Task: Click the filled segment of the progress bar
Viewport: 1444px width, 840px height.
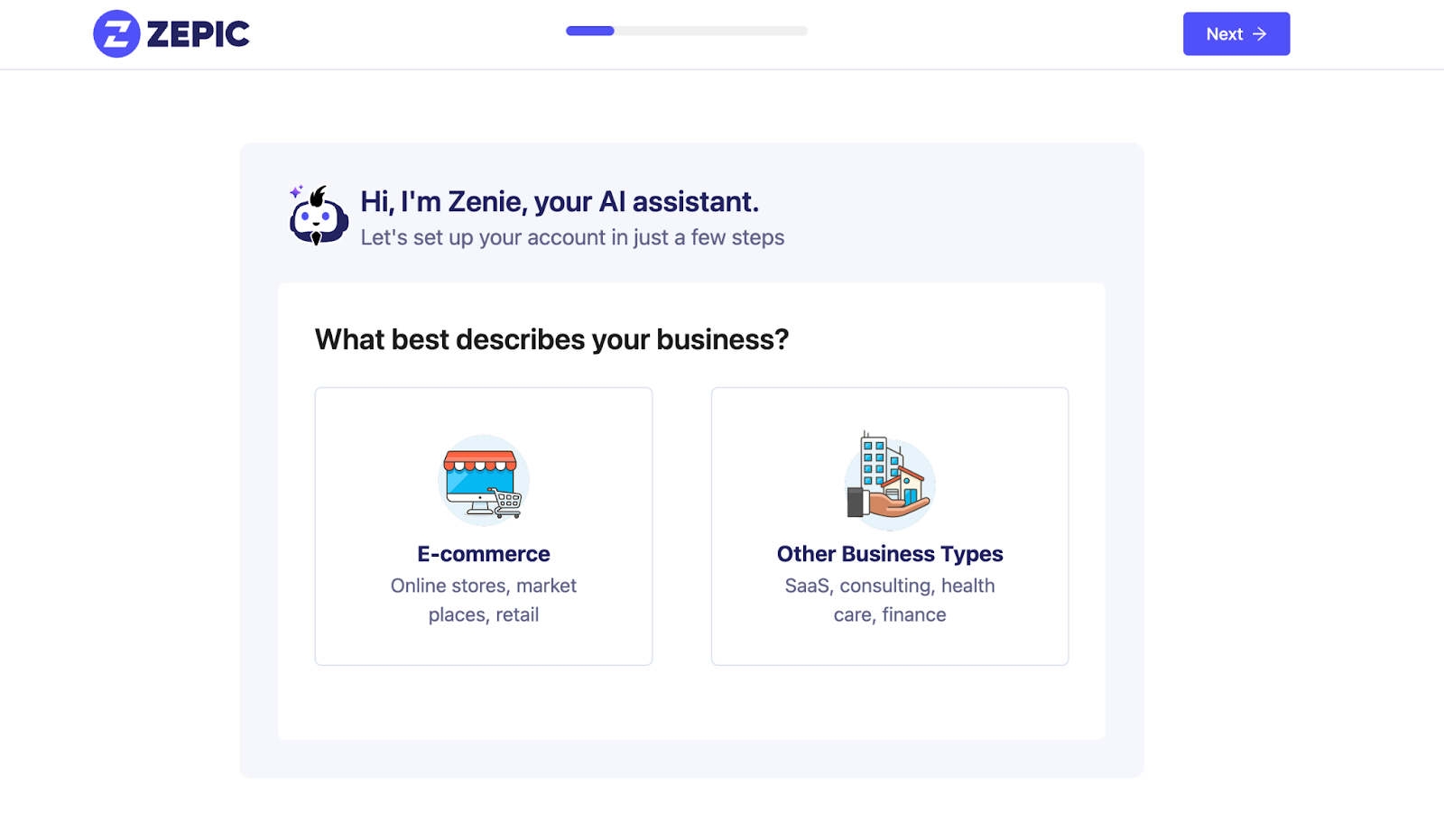Action: [x=590, y=31]
